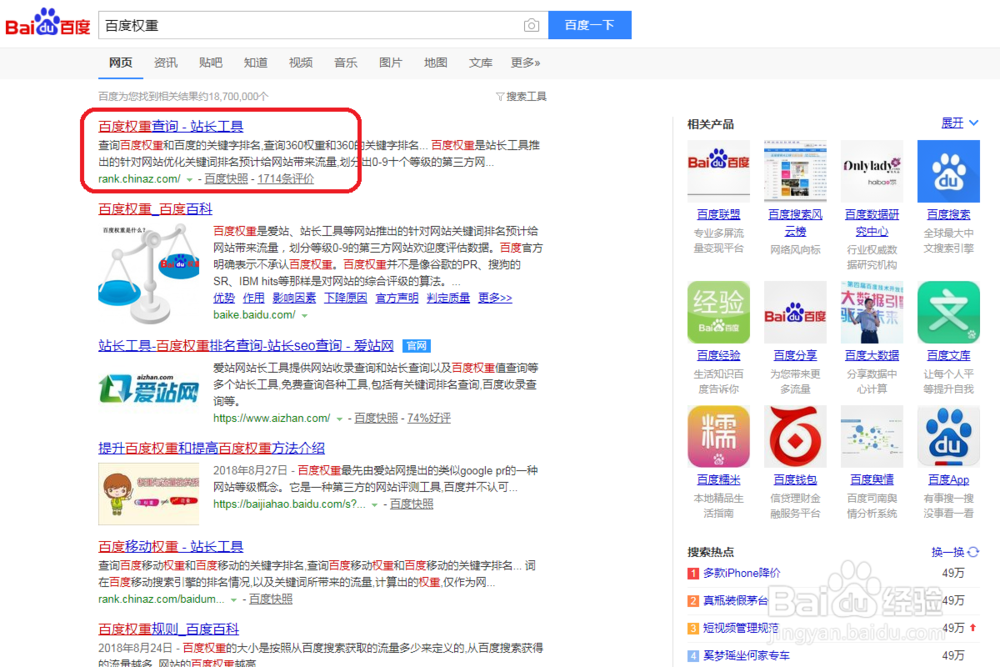Click the 换一换 hot search text link
The image size is (1000, 667).
948,552
